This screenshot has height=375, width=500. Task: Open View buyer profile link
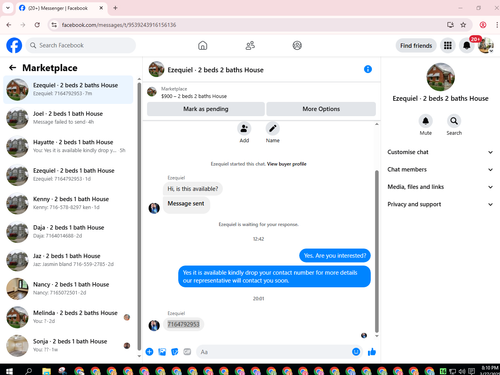(286, 164)
